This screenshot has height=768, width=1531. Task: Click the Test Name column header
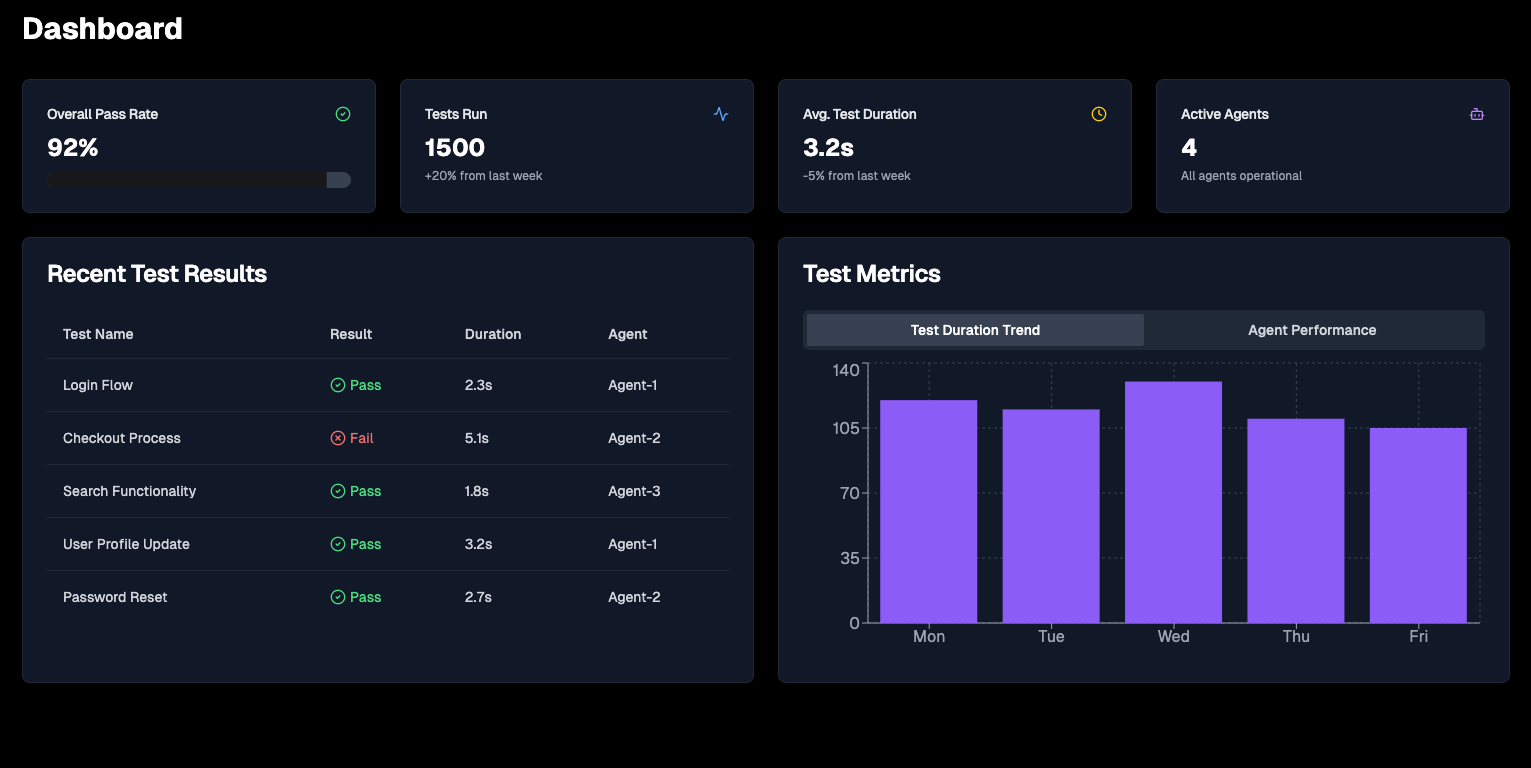(98, 335)
